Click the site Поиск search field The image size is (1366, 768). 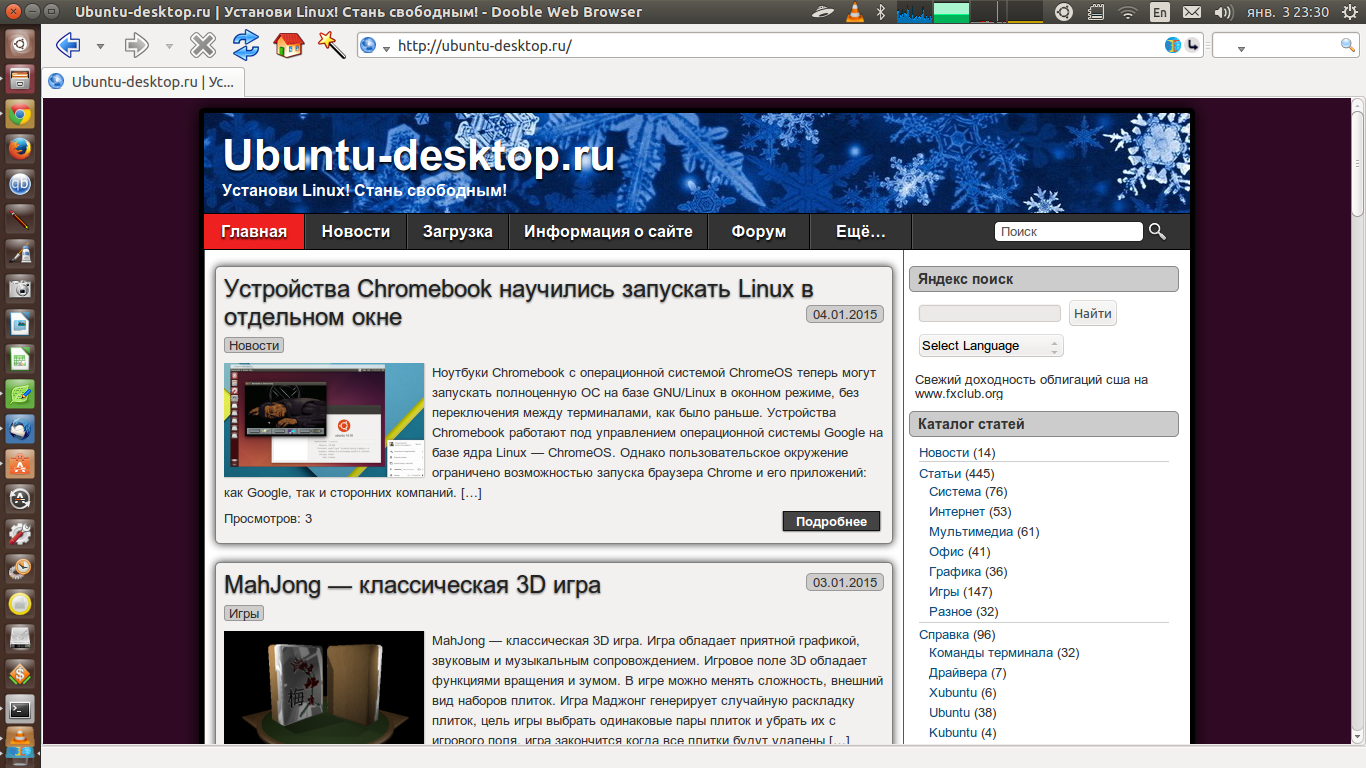point(1068,231)
